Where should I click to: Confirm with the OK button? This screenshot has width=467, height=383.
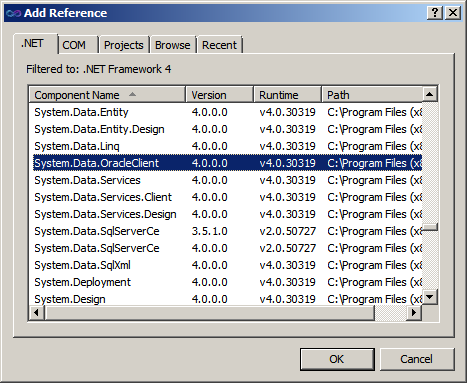pos(337,359)
